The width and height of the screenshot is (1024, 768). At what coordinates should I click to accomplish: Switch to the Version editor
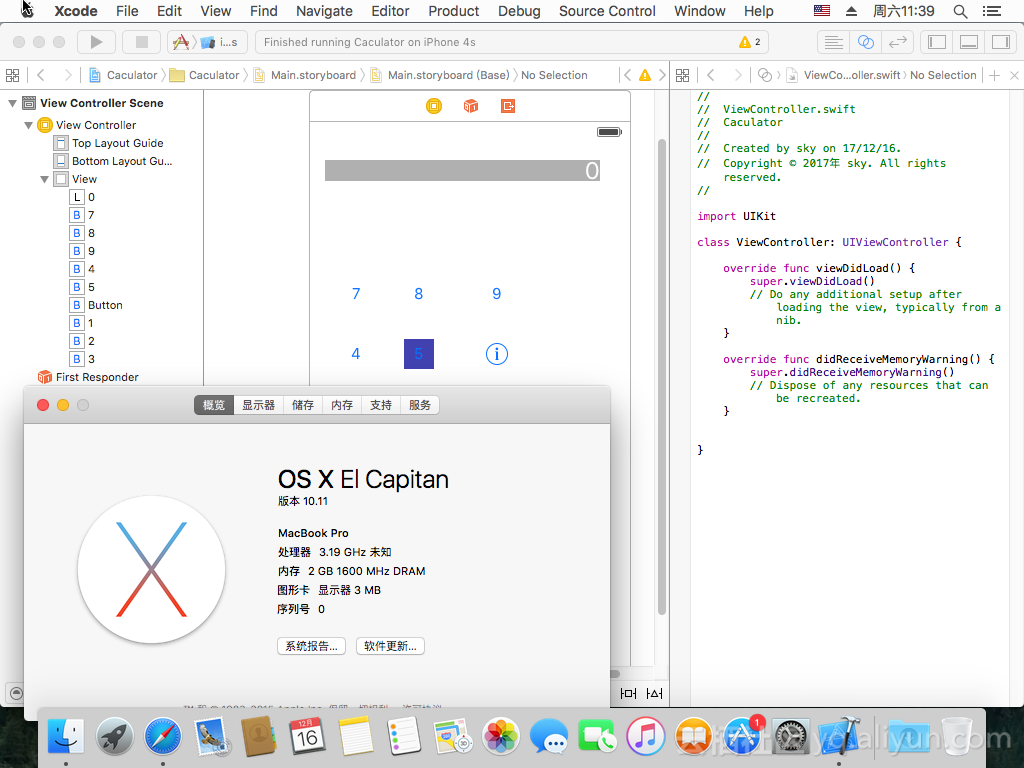point(898,42)
